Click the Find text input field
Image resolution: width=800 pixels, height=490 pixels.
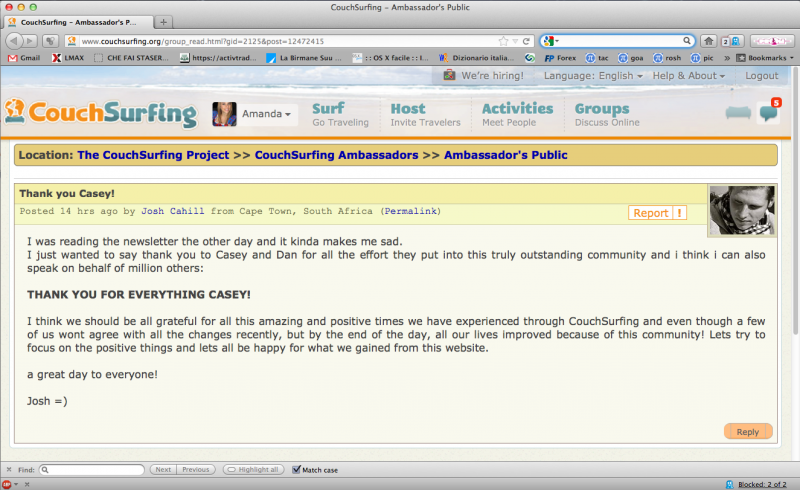click(92, 469)
